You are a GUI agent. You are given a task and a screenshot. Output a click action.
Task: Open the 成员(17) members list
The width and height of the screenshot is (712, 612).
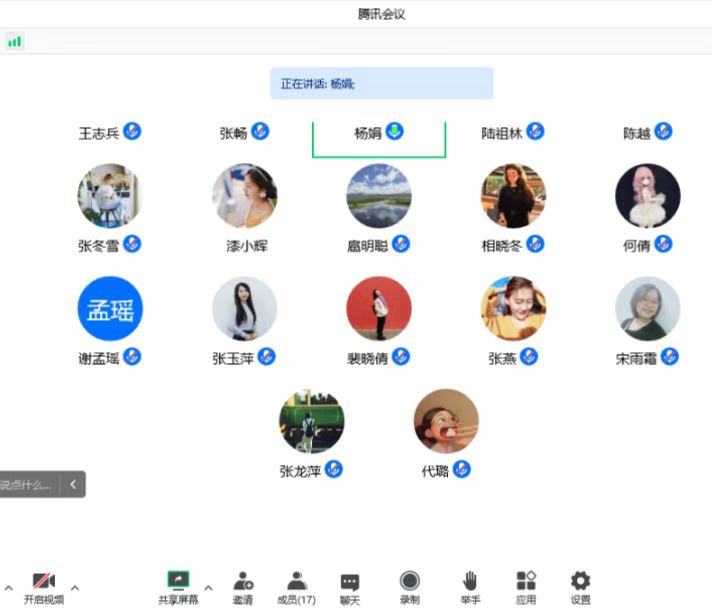[296, 581]
